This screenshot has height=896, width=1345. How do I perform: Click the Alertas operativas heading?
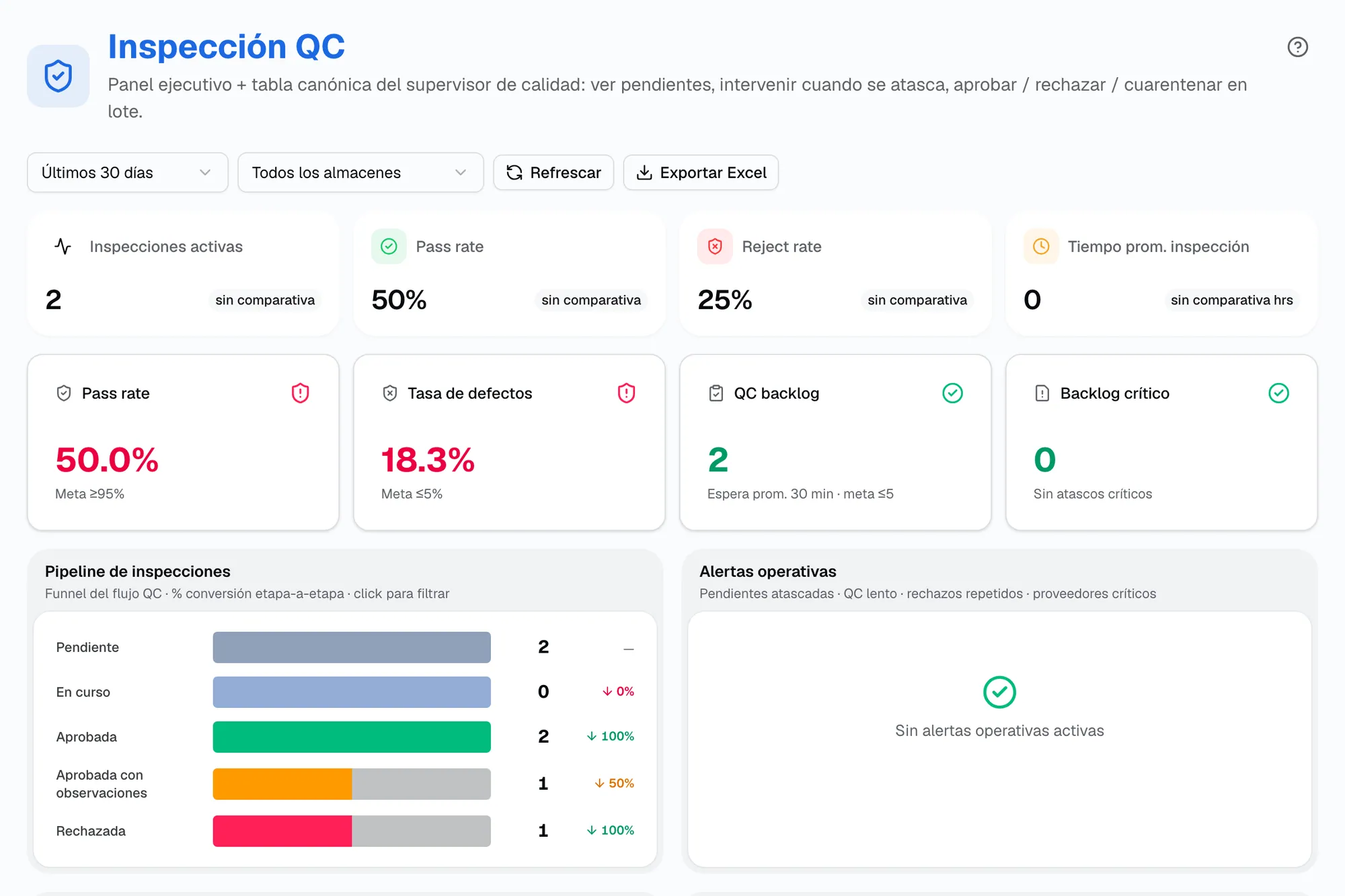[x=768, y=571]
